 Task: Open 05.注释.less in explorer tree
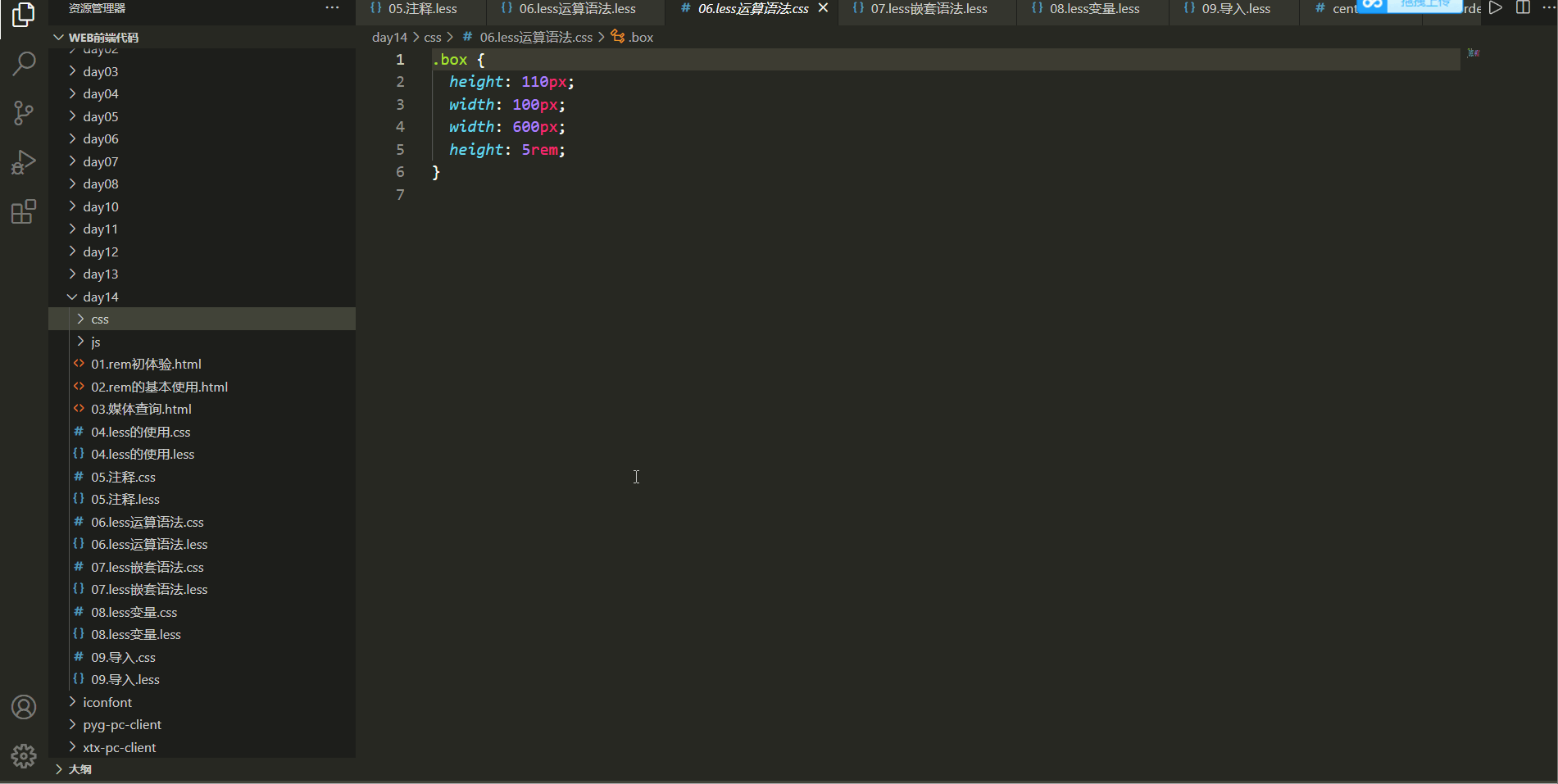coord(202,499)
